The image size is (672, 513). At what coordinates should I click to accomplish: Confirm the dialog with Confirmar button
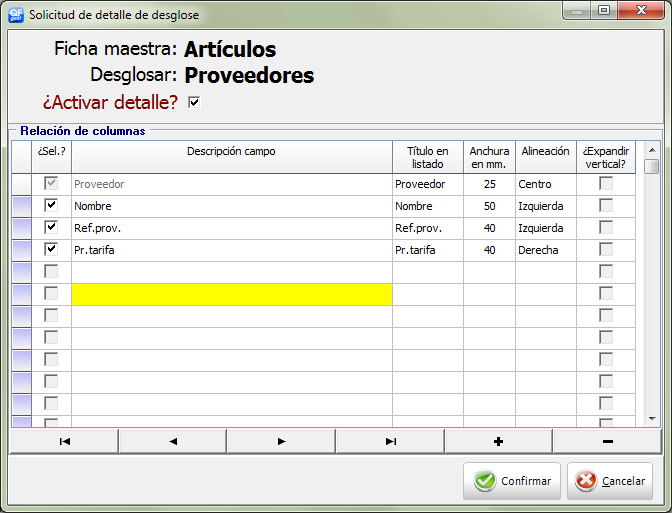pyautogui.click(x=512, y=481)
